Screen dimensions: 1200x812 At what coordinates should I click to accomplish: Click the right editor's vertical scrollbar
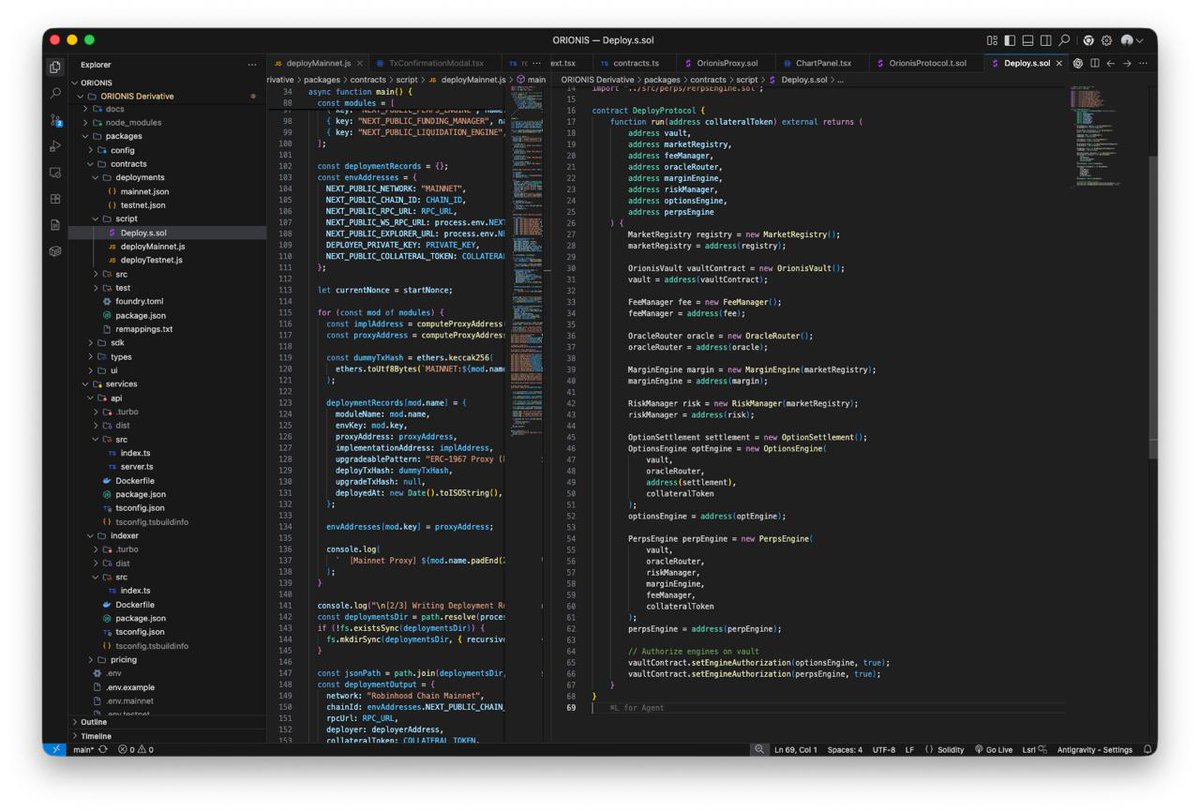tap(1152, 300)
